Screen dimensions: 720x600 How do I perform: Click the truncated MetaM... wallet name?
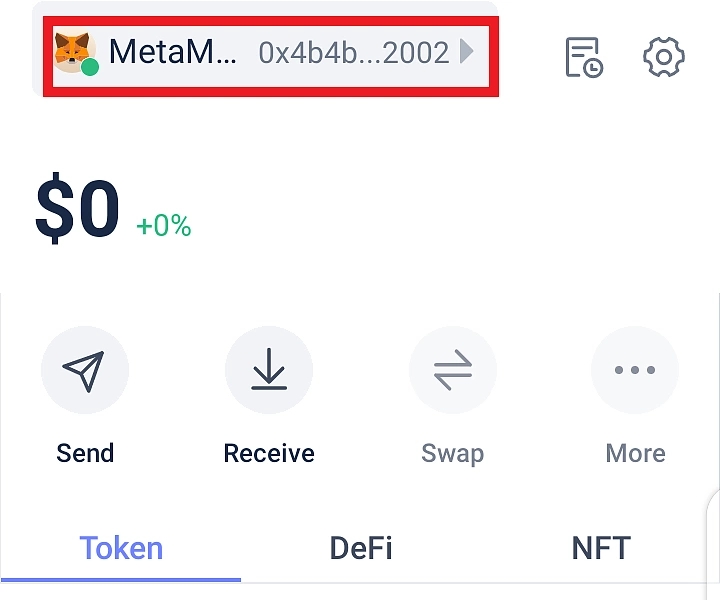point(173,52)
